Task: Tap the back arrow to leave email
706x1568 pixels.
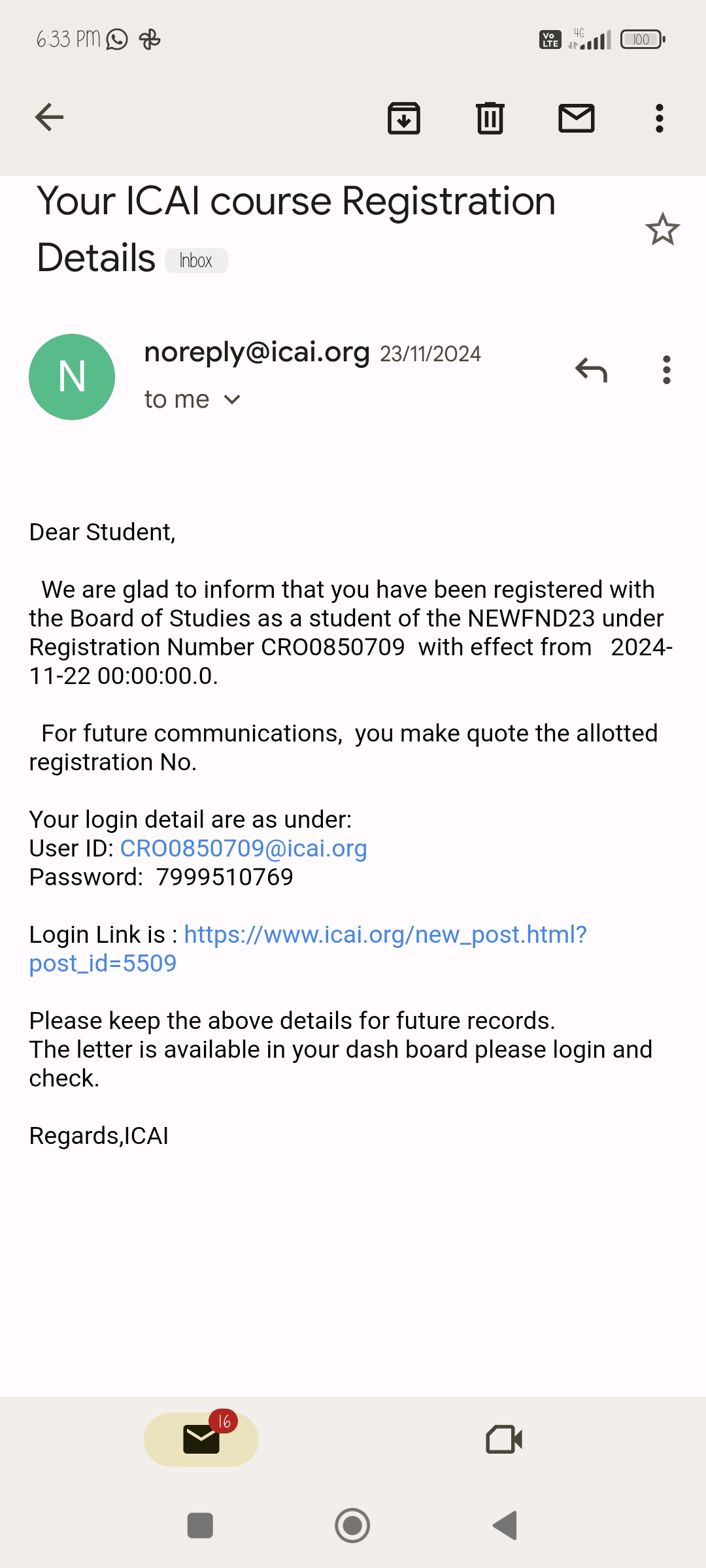Action: pyautogui.click(x=49, y=118)
